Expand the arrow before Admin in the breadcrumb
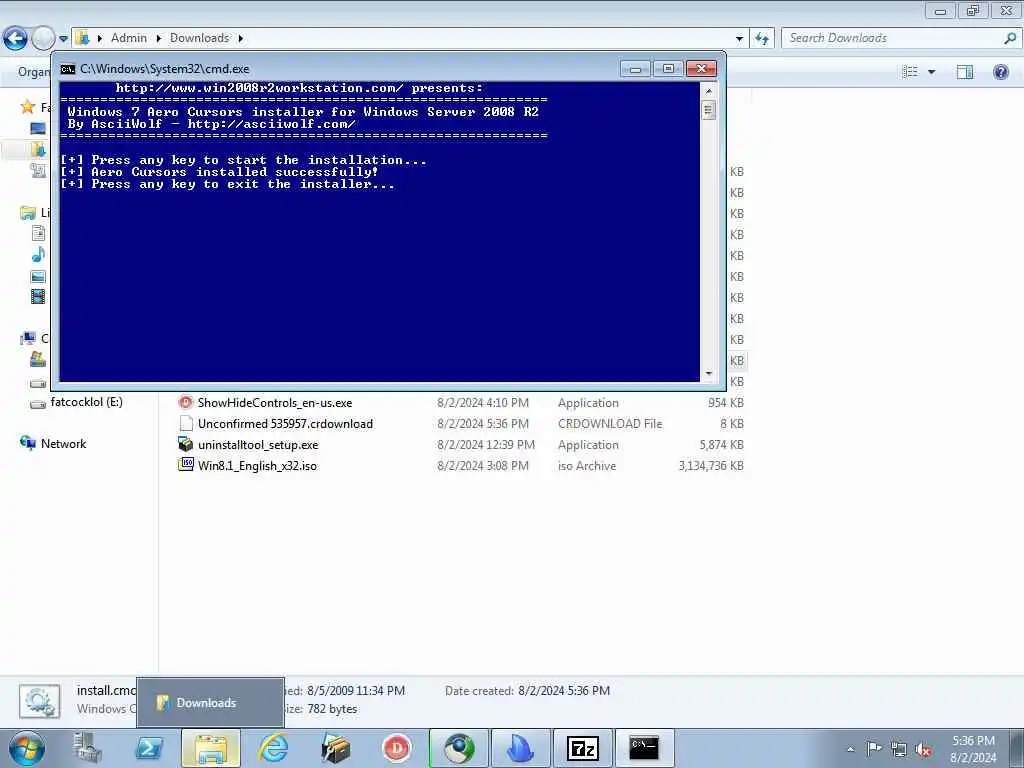 point(100,39)
